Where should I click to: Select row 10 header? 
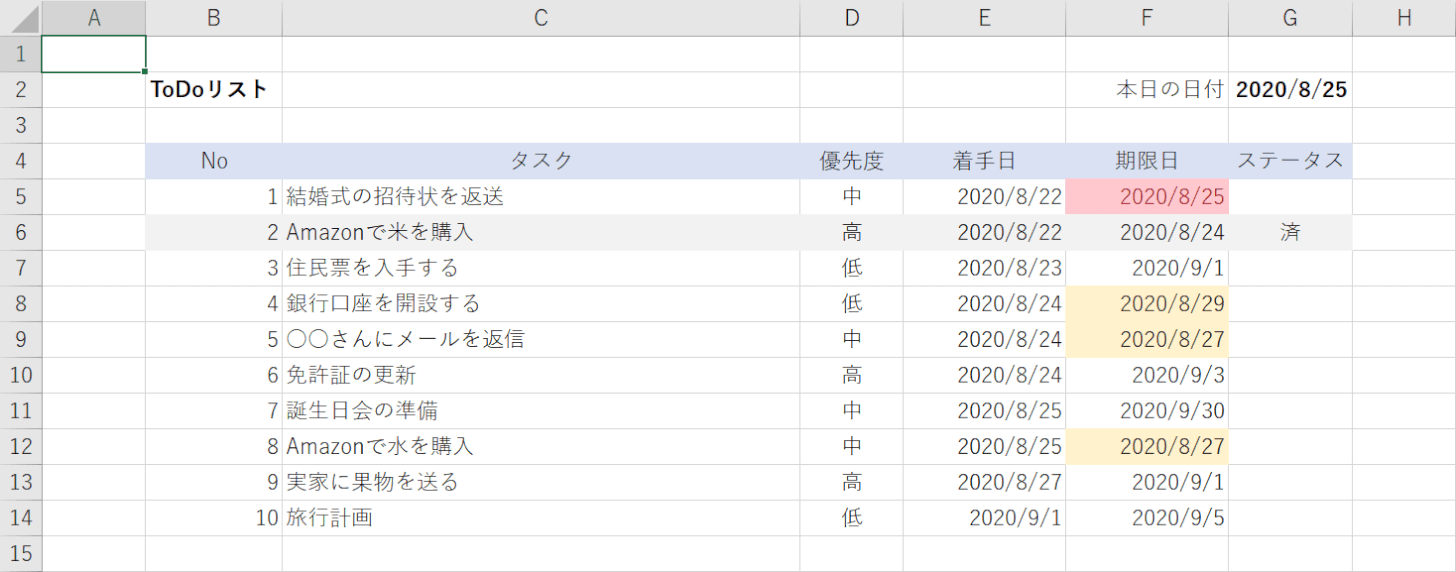21,376
